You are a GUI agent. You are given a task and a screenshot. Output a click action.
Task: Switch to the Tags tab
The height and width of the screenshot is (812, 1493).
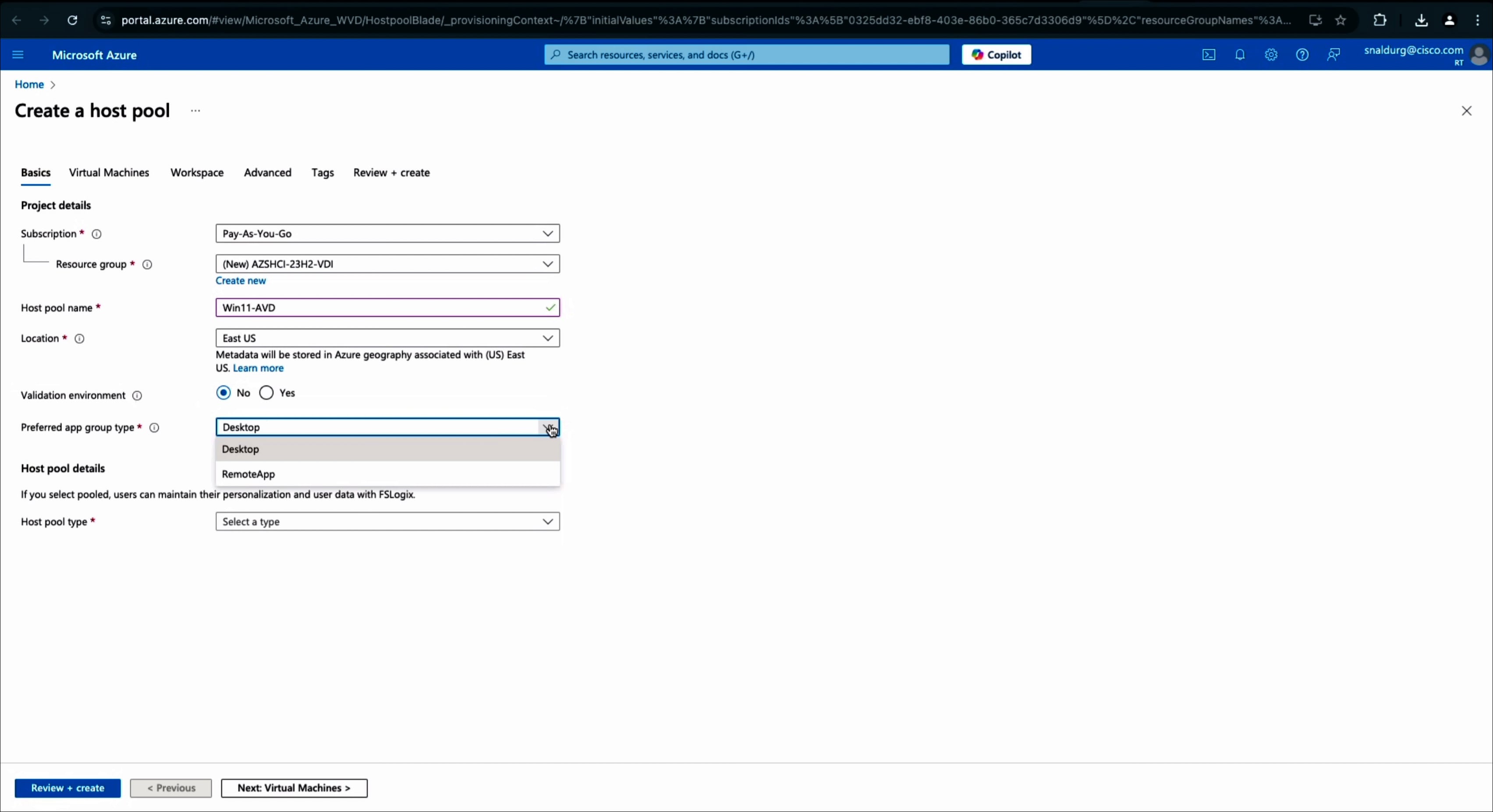tap(322, 173)
